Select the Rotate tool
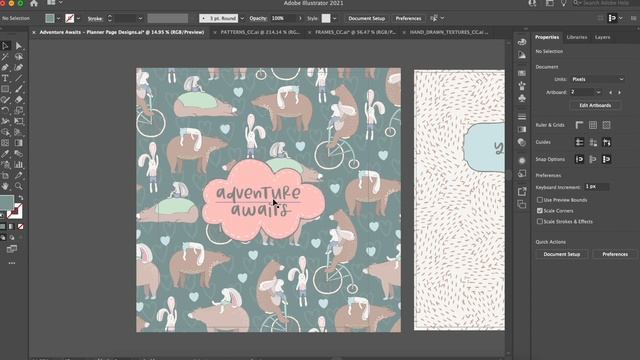Image resolution: width=640 pixels, height=360 pixels. (x=5, y=110)
